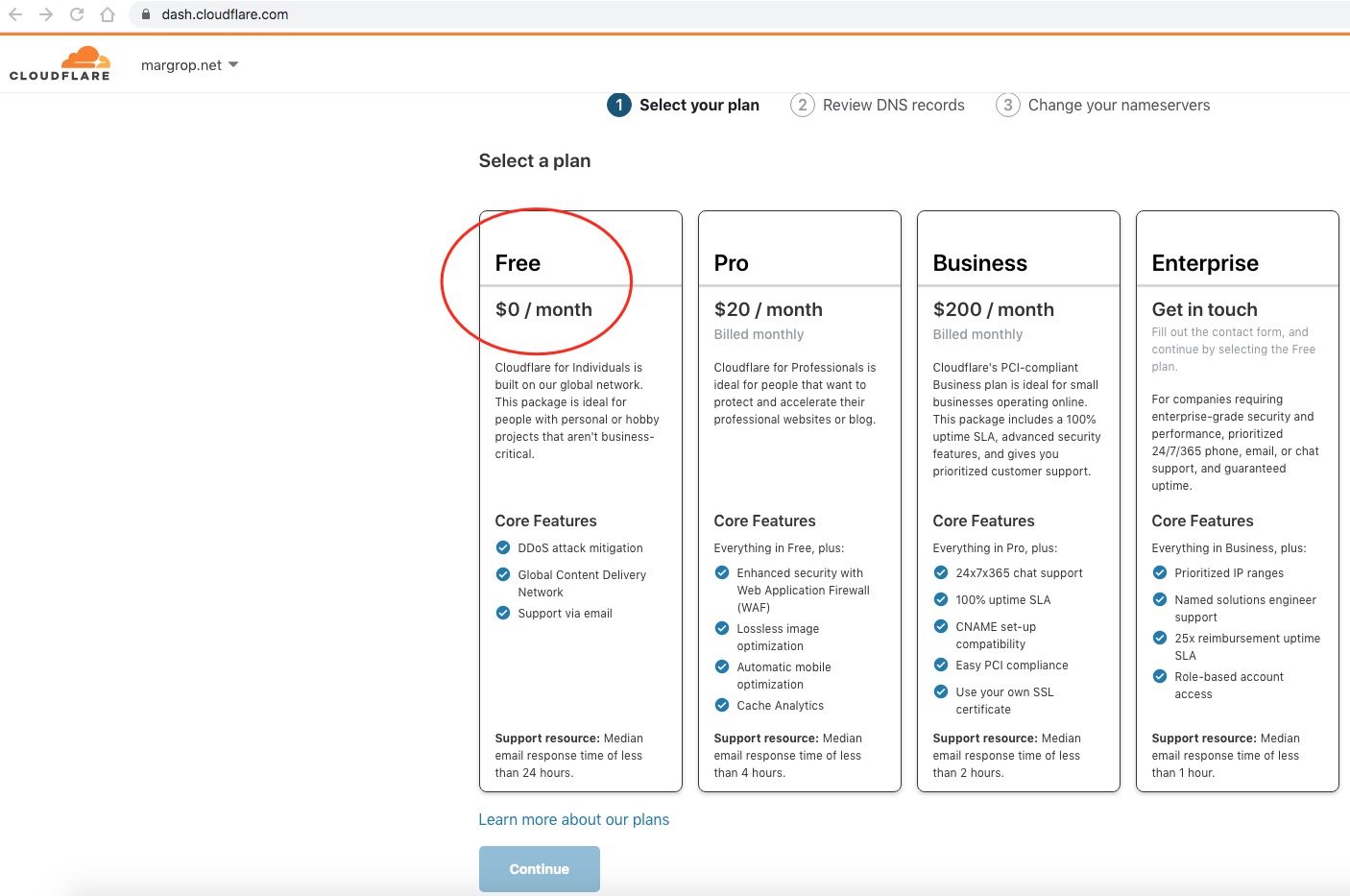The width and height of the screenshot is (1350, 896).
Task: Click the Free plan Core Features heading
Action: 545,521
